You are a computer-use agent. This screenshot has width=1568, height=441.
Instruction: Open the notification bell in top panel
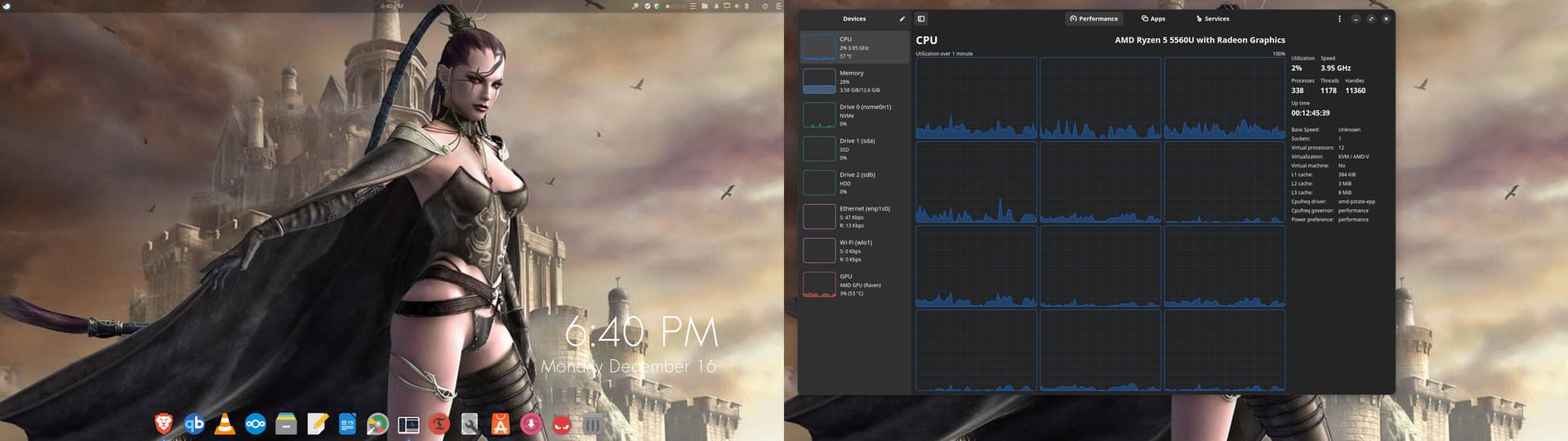[716, 6]
